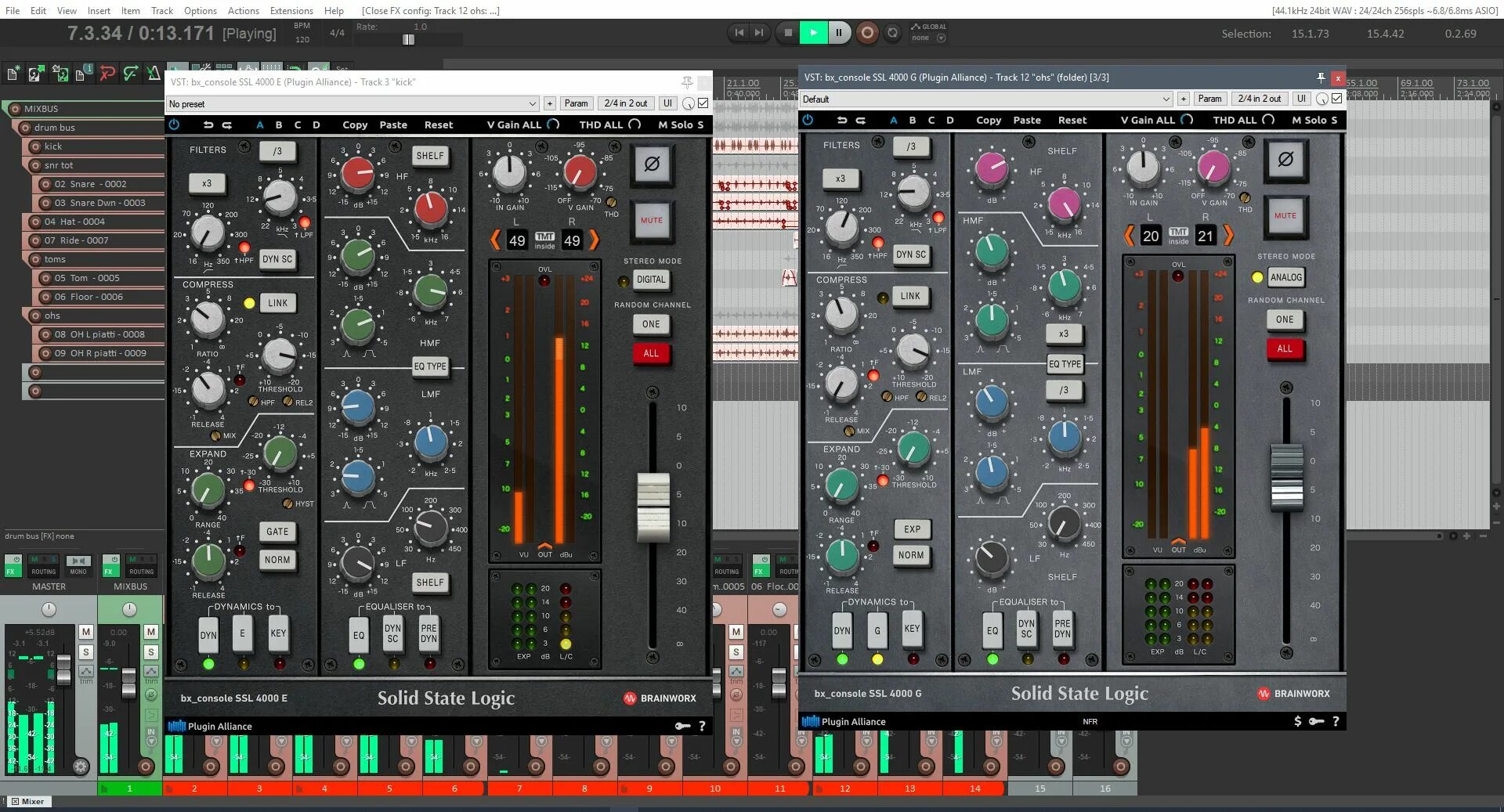Click the redo arrow in SSL 4000 E toolbar
1504x812 pixels.
pos(227,125)
